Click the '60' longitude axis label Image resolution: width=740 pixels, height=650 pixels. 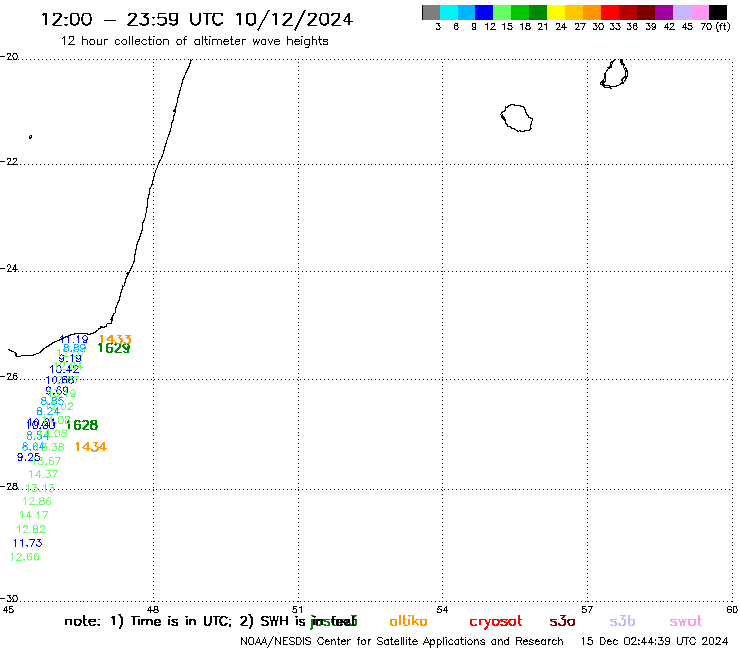point(732,609)
